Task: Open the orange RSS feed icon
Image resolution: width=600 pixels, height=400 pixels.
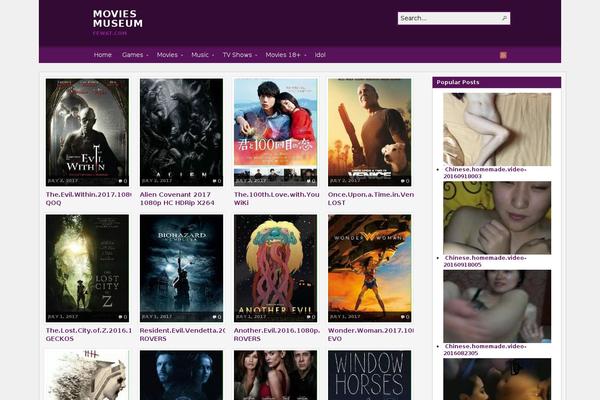Action: pyautogui.click(x=503, y=55)
